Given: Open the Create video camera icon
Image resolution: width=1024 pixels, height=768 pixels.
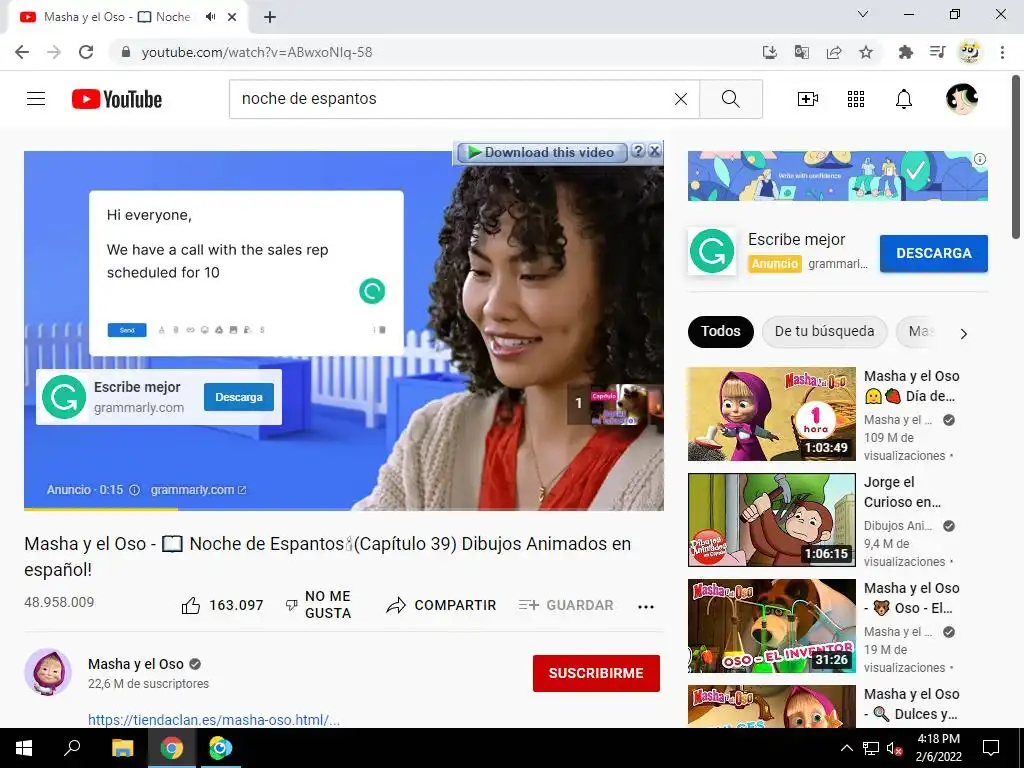Looking at the screenshot, I should 808,99.
